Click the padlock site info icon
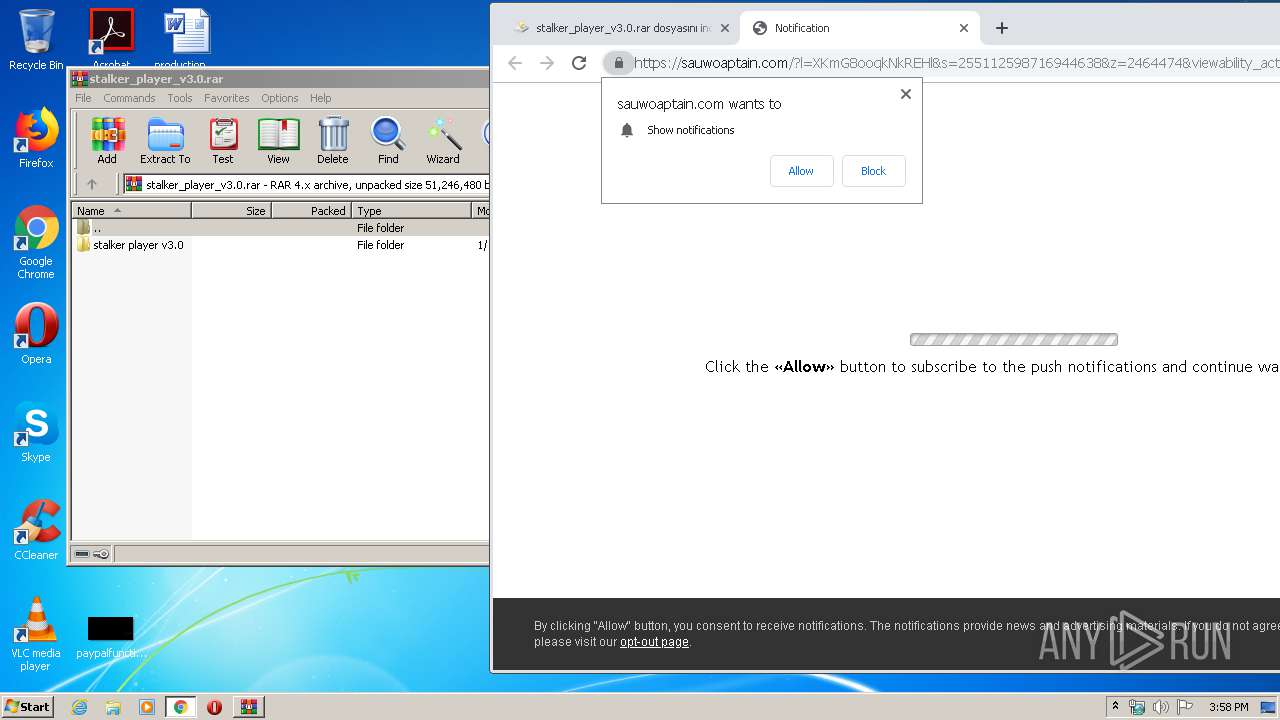Screen dimensions: 1280x720 coord(618,63)
